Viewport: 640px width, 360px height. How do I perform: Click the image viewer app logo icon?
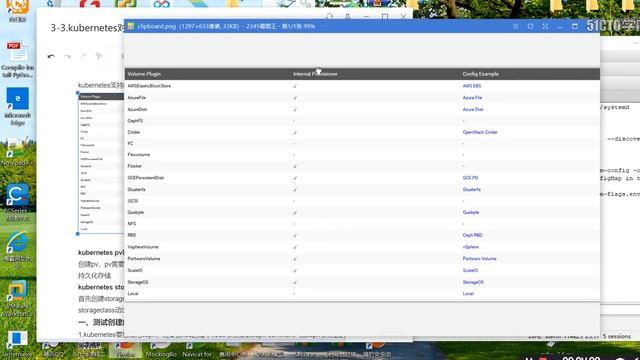point(131,26)
